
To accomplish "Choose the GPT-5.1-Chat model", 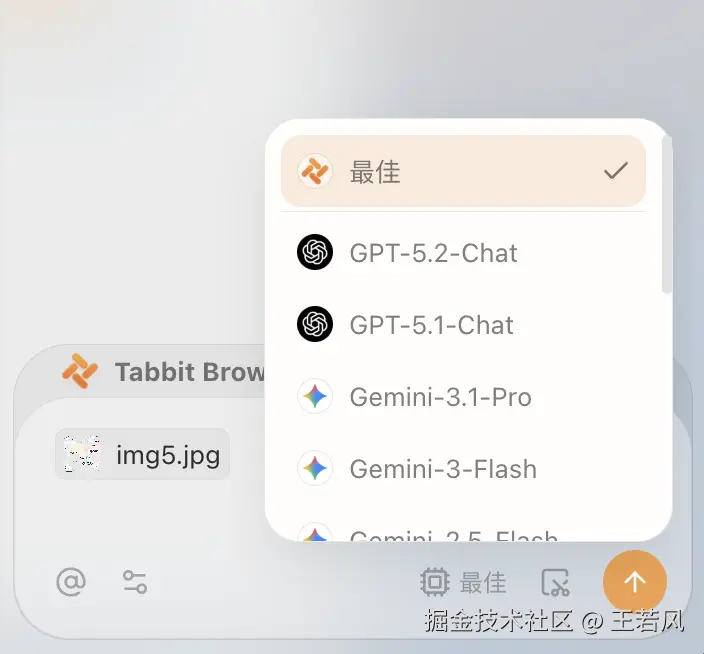I will point(463,325).
